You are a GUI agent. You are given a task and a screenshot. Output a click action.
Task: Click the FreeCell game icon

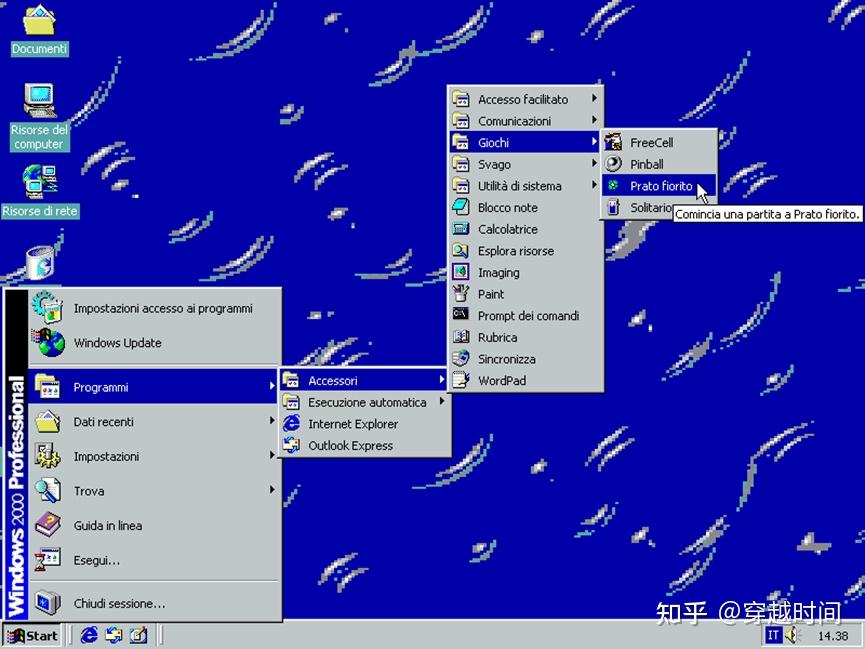pos(613,142)
